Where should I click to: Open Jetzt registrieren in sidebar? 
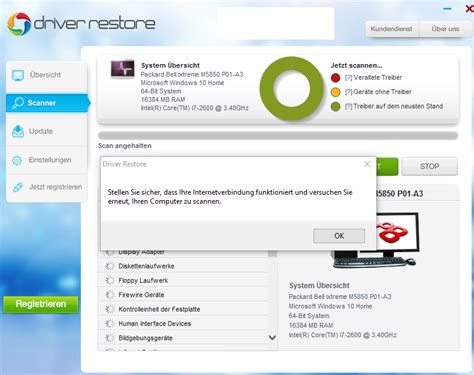pyautogui.click(x=47, y=187)
